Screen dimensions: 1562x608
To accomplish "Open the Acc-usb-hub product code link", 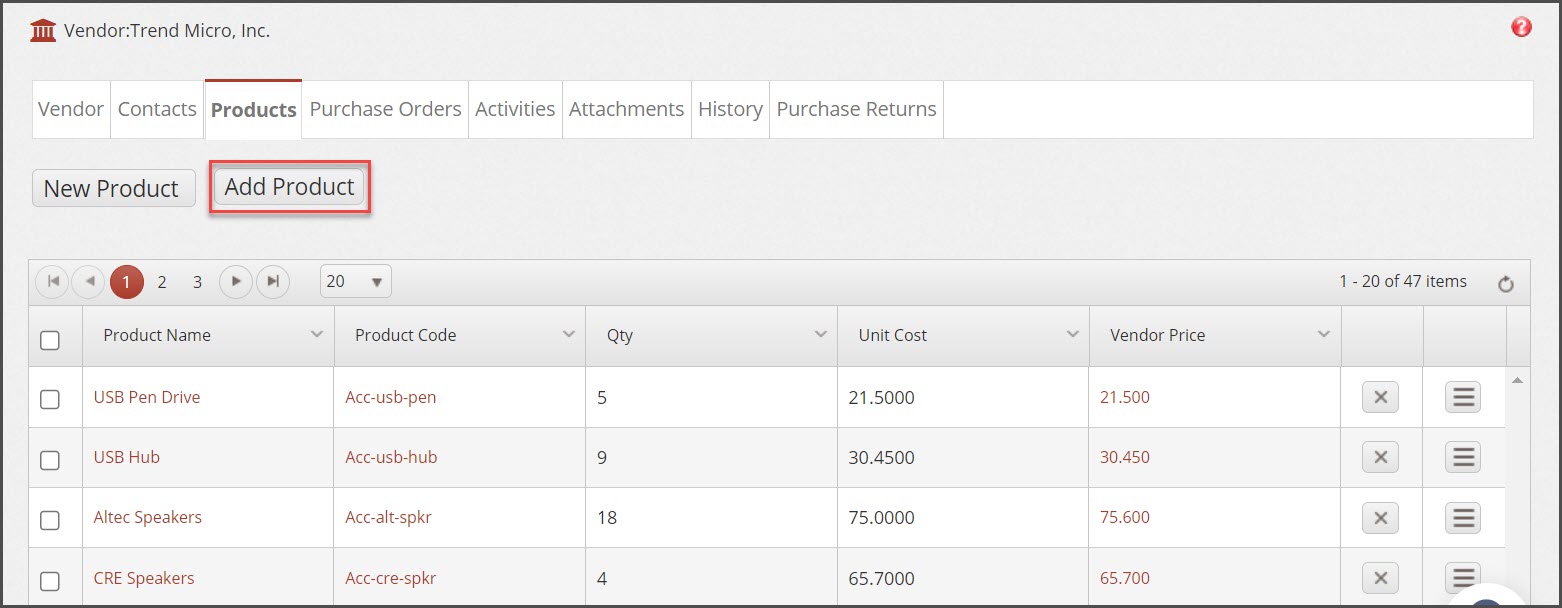I will click(391, 457).
